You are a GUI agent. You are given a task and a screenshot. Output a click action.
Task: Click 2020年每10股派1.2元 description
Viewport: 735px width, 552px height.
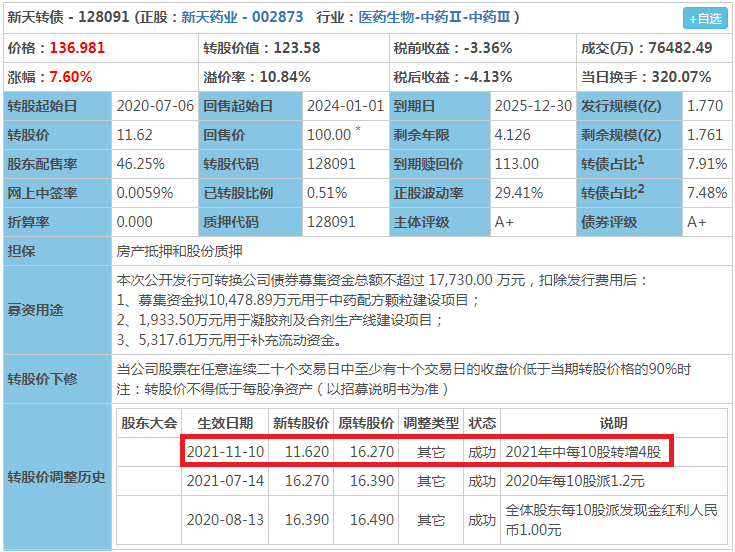click(575, 481)
